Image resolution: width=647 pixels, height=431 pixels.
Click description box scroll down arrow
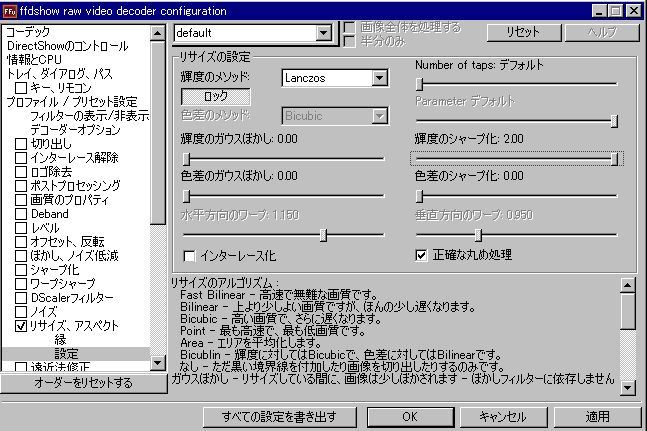coord(628,387)
